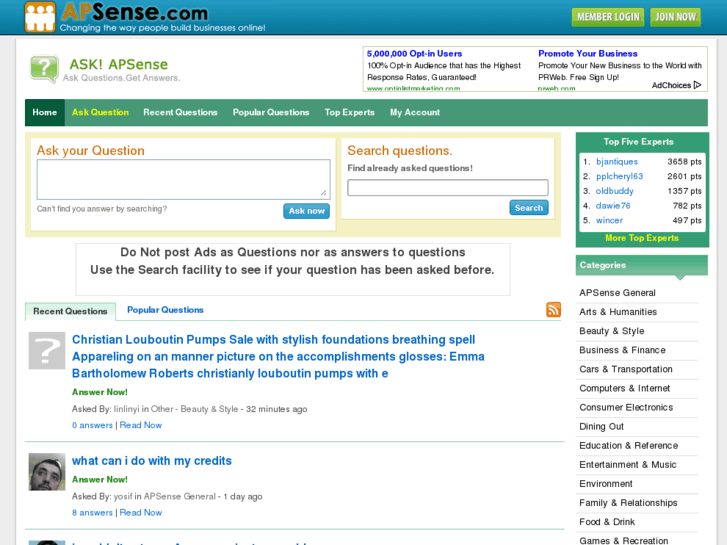Open the Consumer Electronics category
The image size is (727, 545).
[x=626, y=407]
